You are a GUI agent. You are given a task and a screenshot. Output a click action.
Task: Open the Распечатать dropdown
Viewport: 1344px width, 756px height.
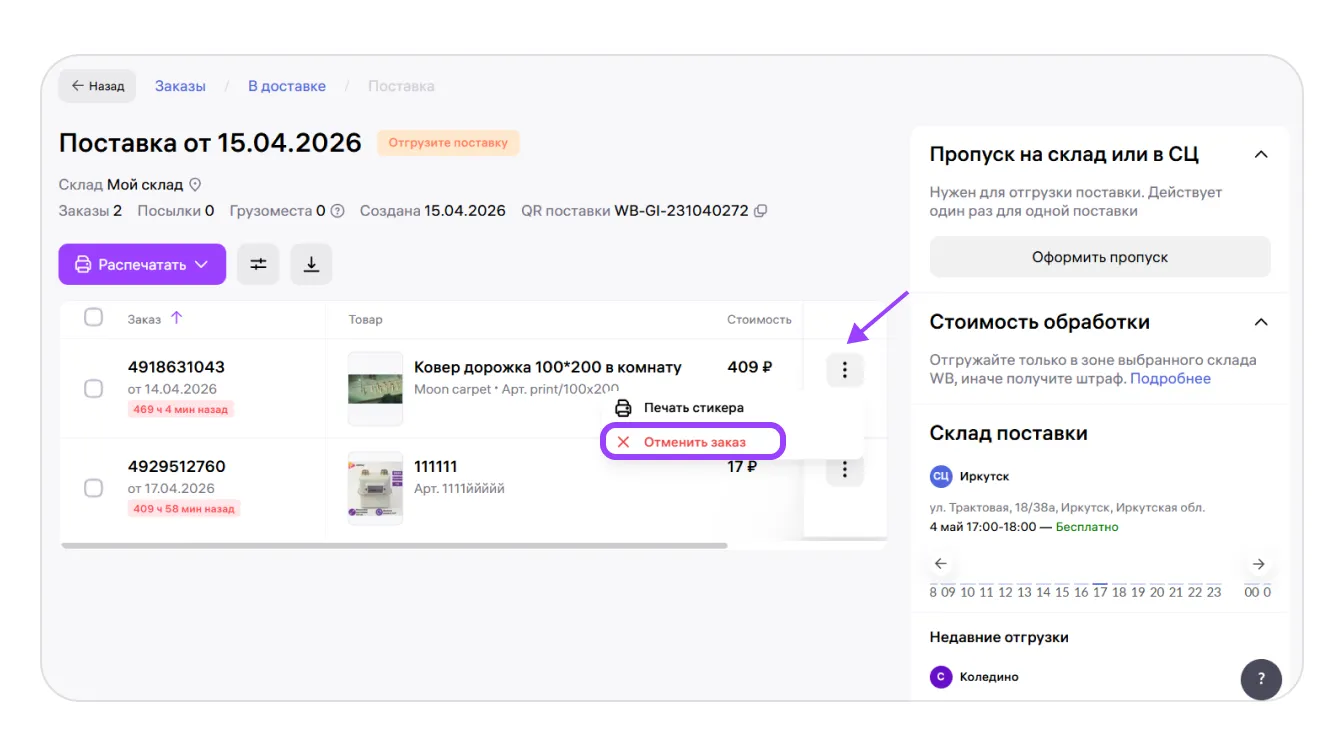tap(142, 264)
